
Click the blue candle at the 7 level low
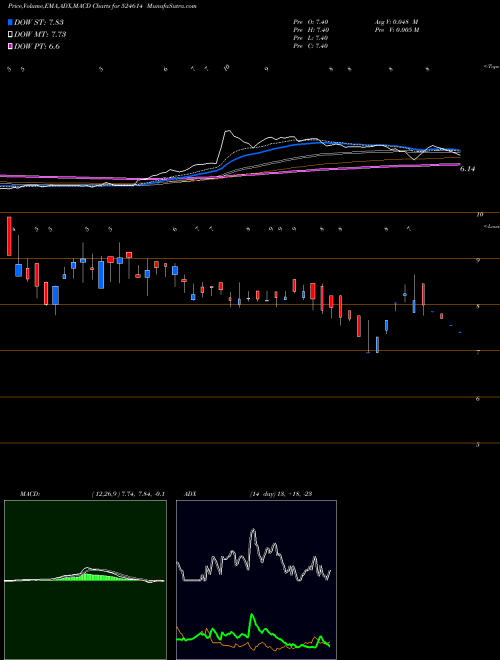point(378,344)
